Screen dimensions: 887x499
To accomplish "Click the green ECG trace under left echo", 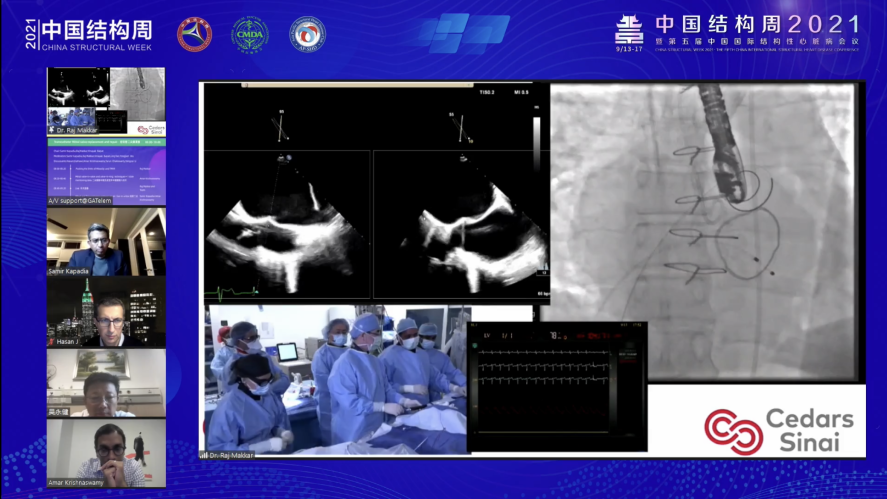I will 232,292.
